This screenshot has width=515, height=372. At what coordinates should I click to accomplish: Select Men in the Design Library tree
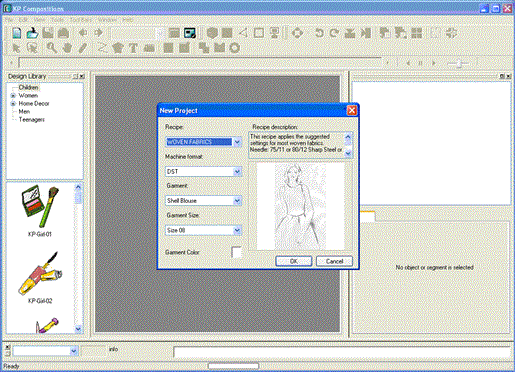pyautogui.click(x=24, y=112)
